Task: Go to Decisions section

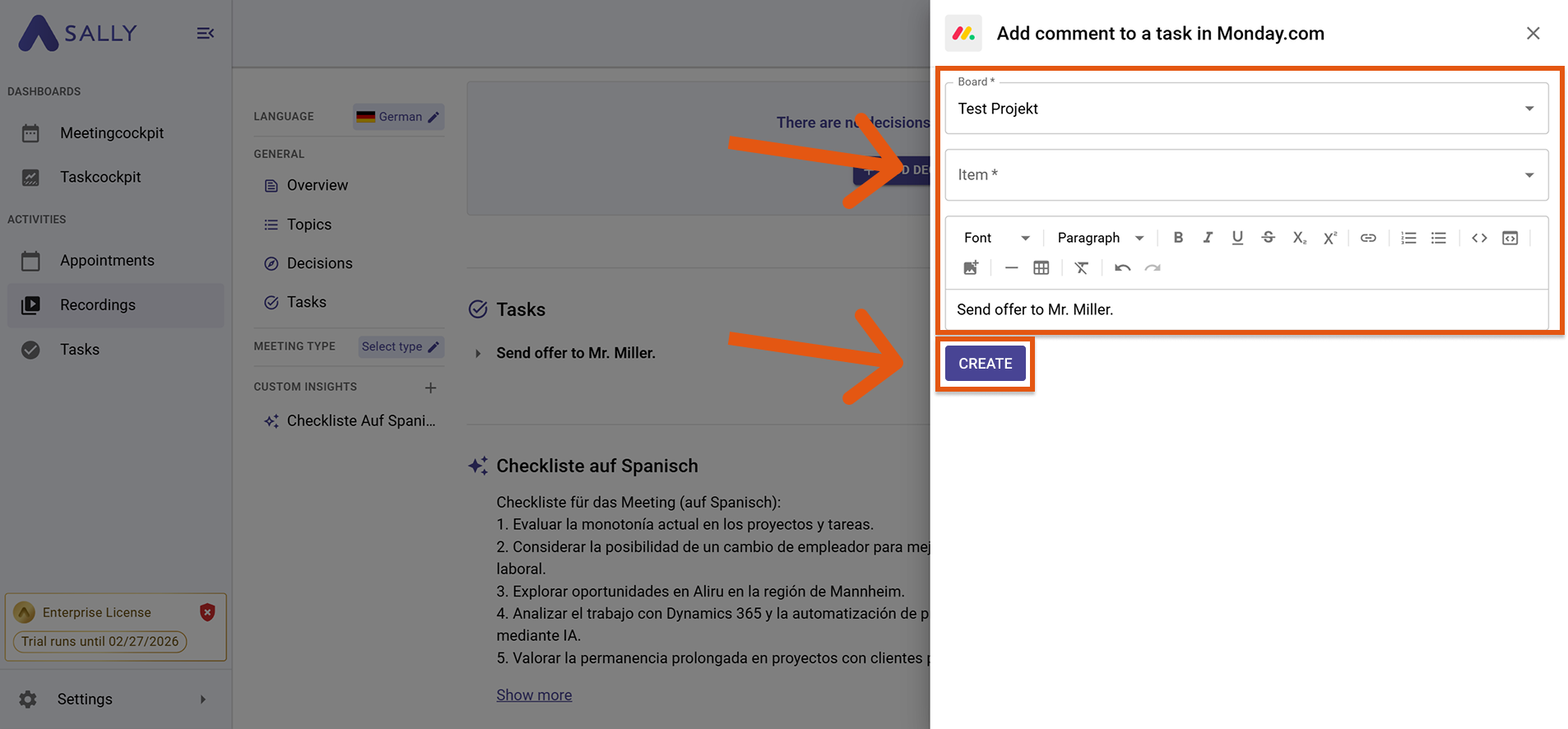Action: (319, 263)
